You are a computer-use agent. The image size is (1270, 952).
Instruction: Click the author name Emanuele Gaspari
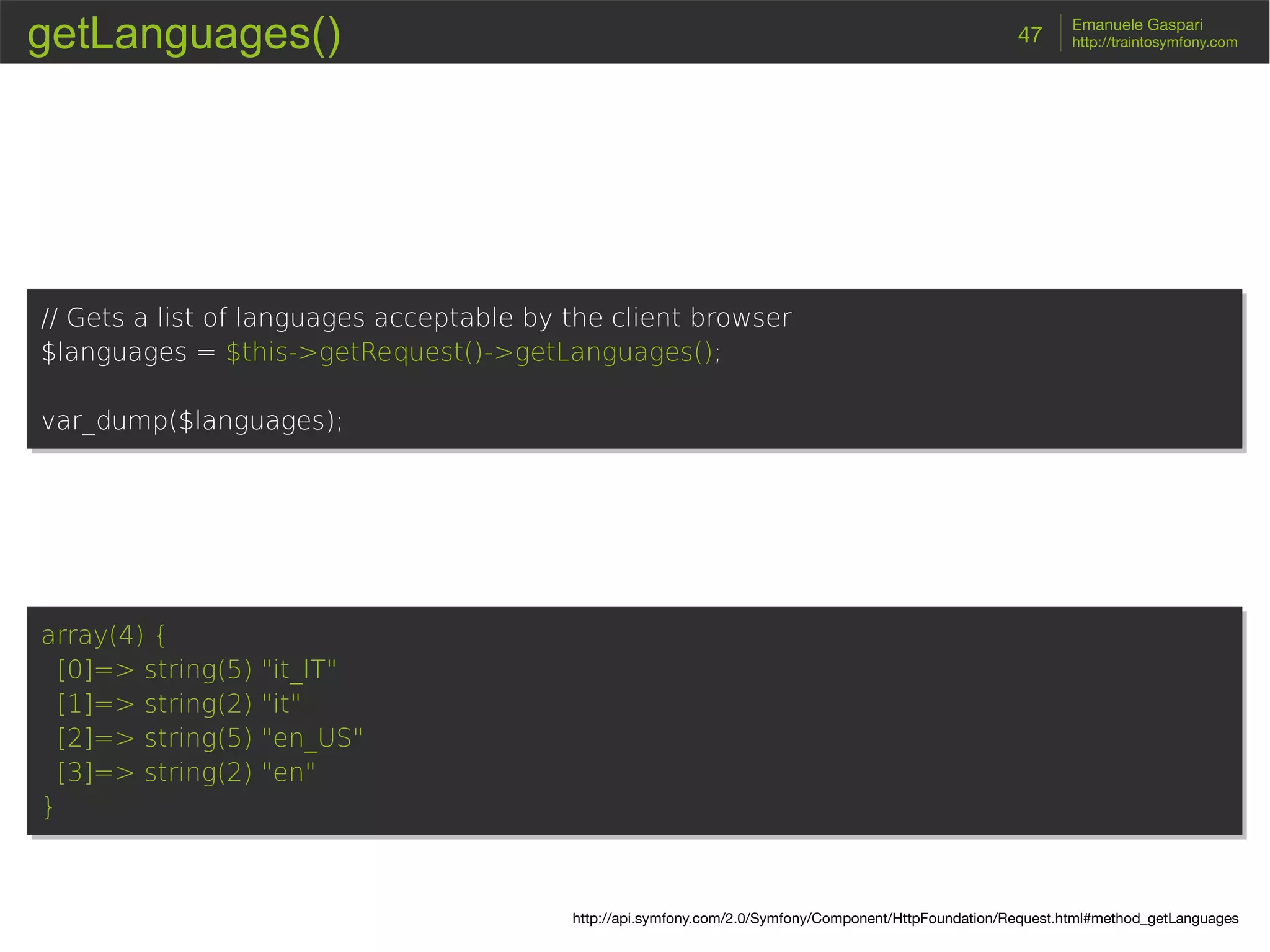(1137, 25)
